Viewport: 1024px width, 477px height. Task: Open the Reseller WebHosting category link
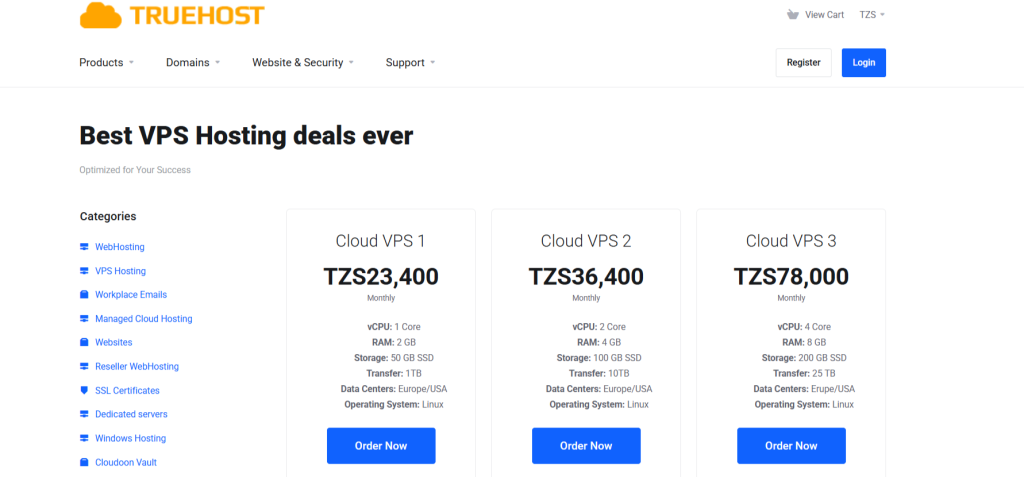tap(137, 367)
